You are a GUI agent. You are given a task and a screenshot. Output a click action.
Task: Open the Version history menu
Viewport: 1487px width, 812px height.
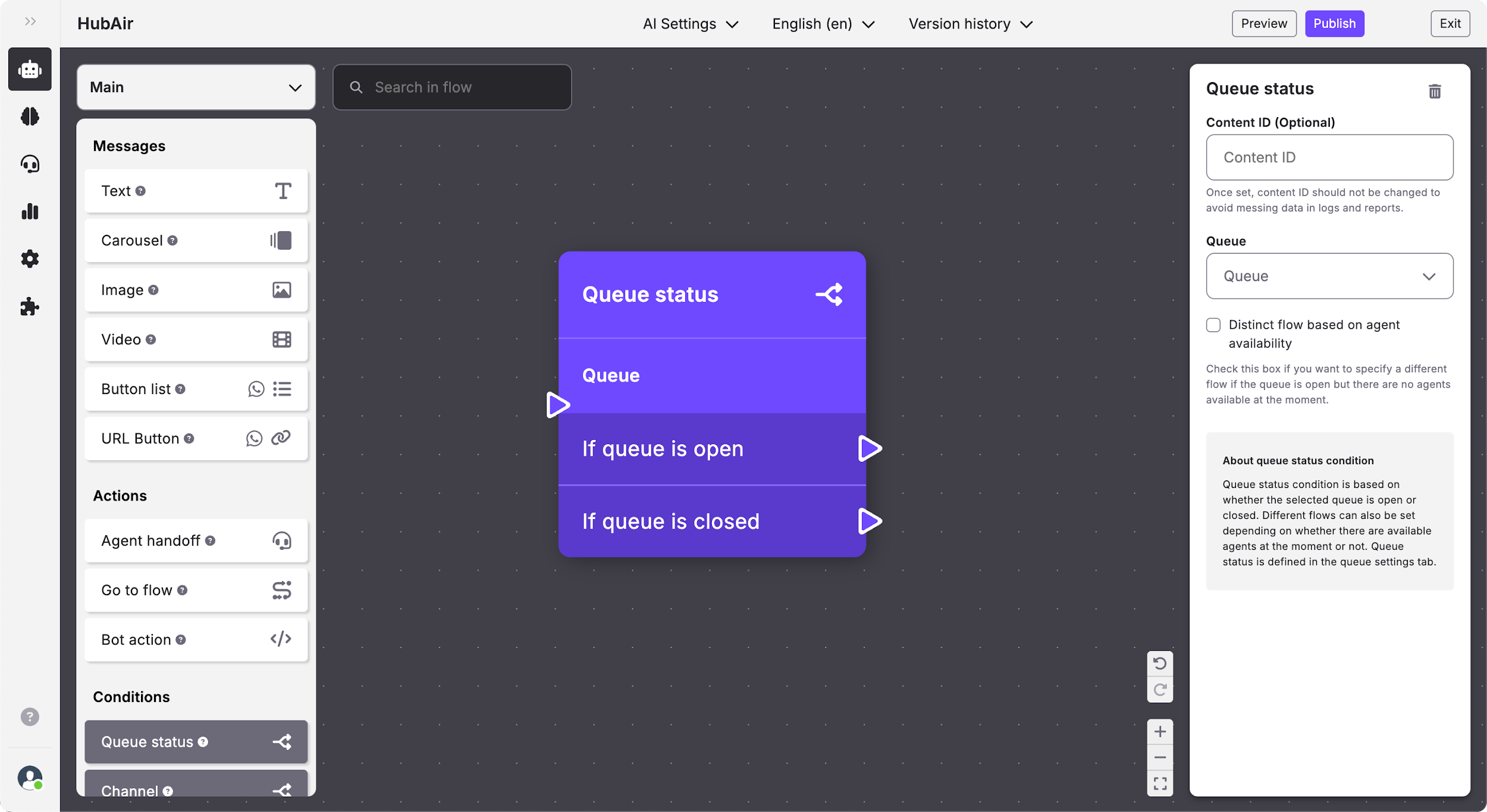pyautogui.click(x=970, y=24)
